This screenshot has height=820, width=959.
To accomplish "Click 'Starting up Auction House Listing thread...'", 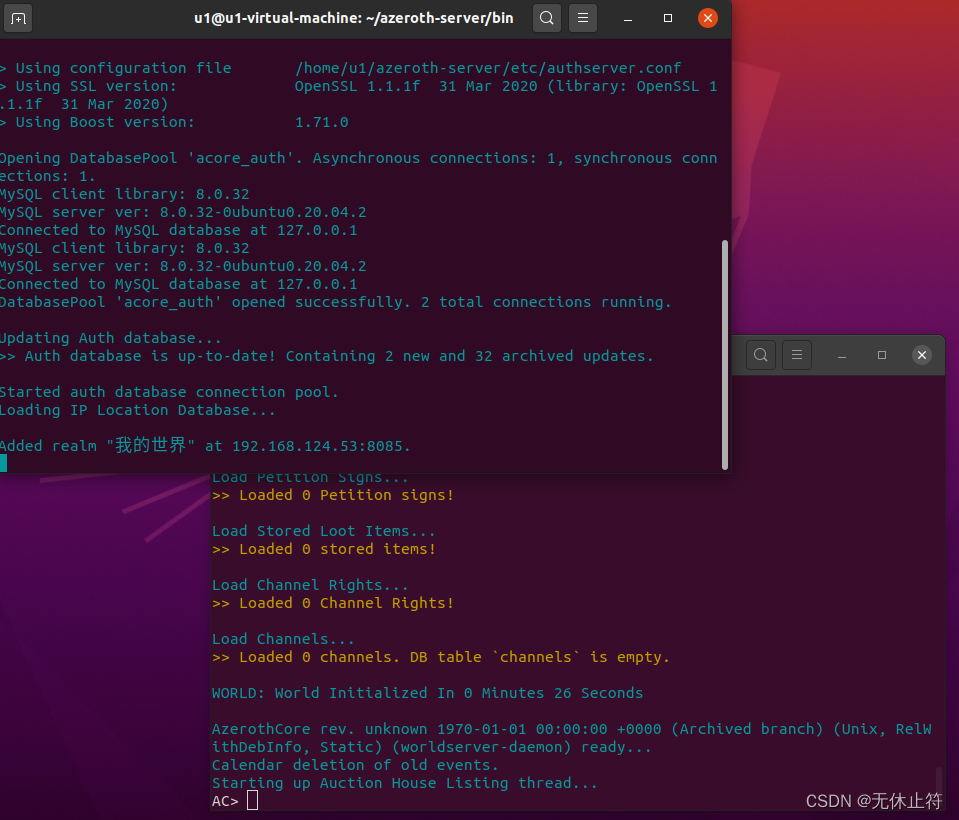I will (405, 783).
